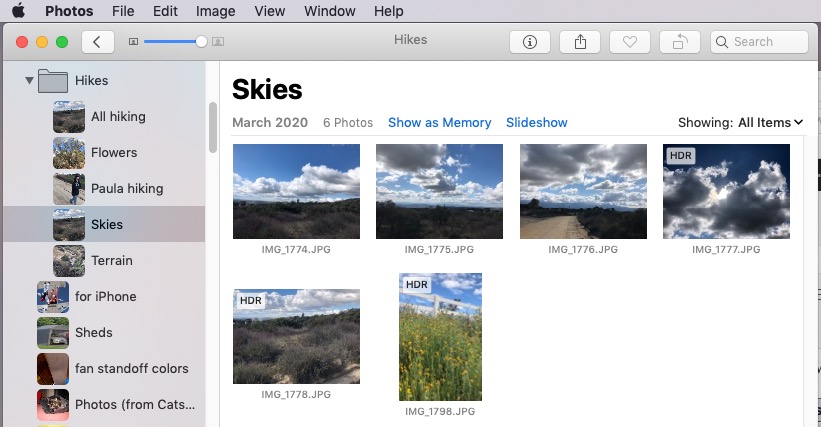Click the thumbnail size zoom slider knob

tap(201, 42)
